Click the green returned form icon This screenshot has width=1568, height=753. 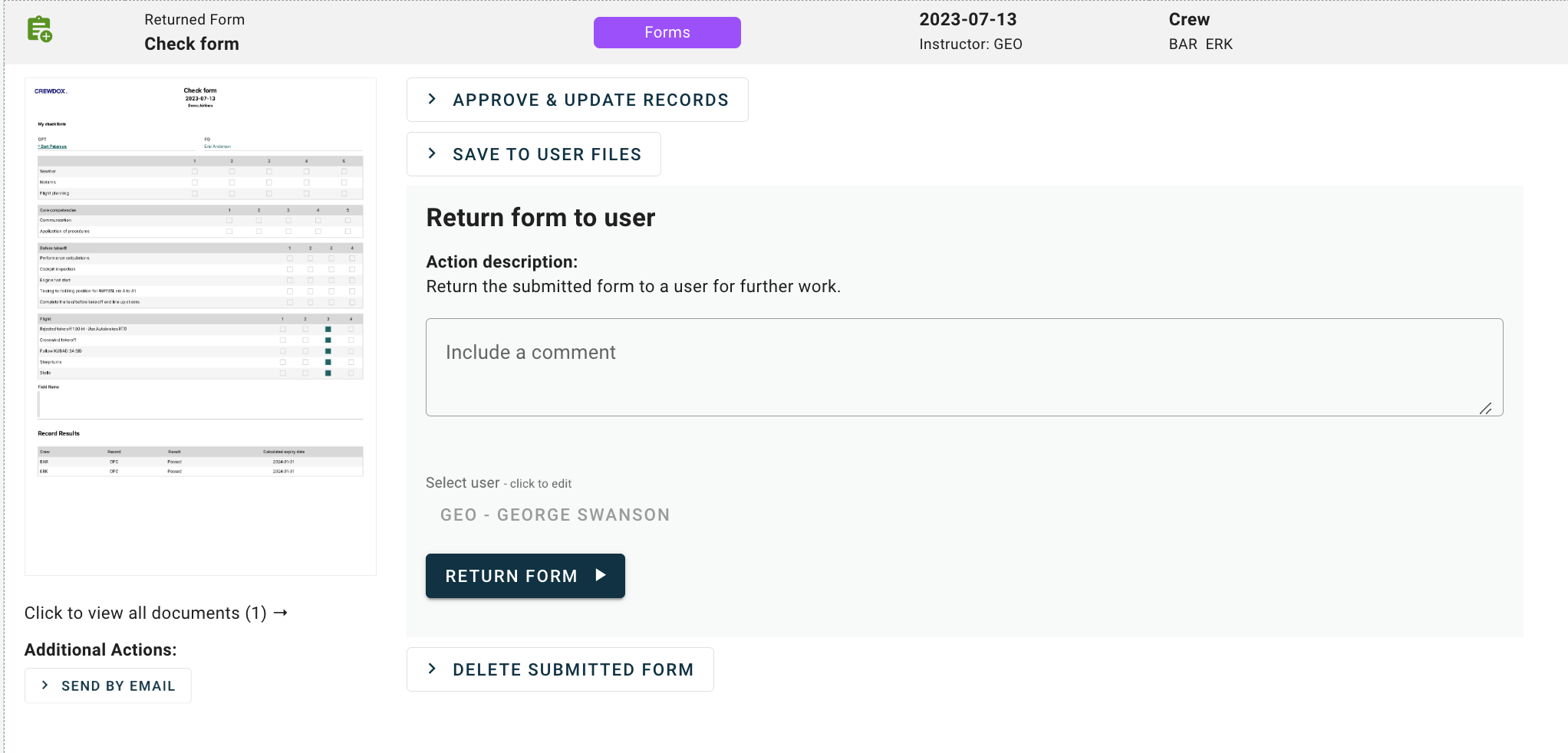pos(39,30)
